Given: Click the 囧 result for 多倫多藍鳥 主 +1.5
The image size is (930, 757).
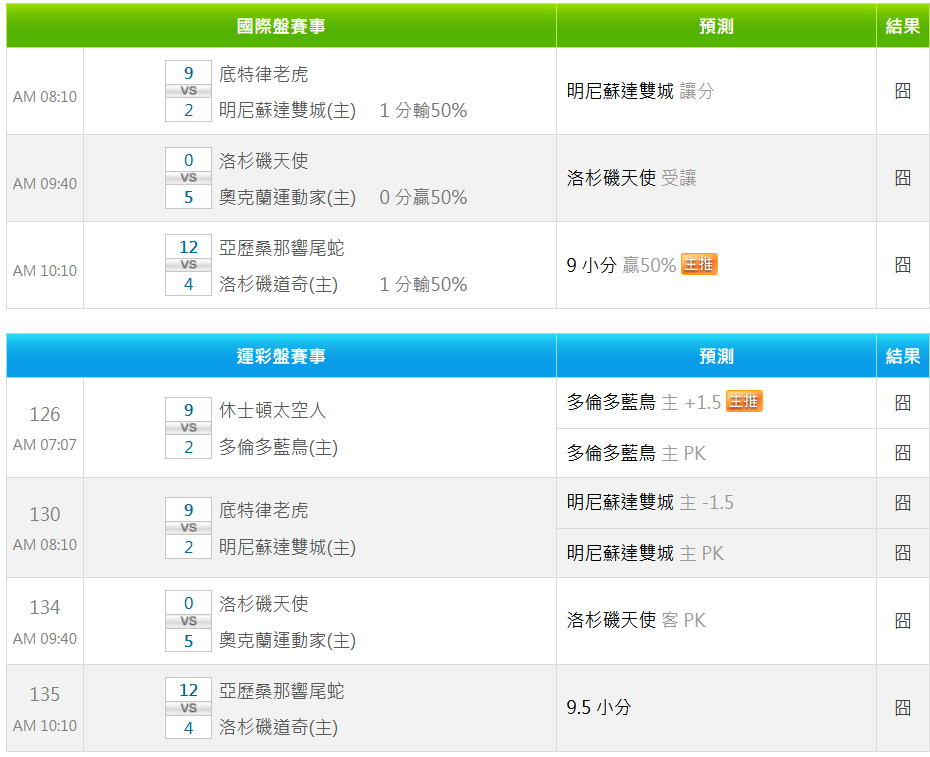Looking at the screenshot, I should tap(903, 403).
